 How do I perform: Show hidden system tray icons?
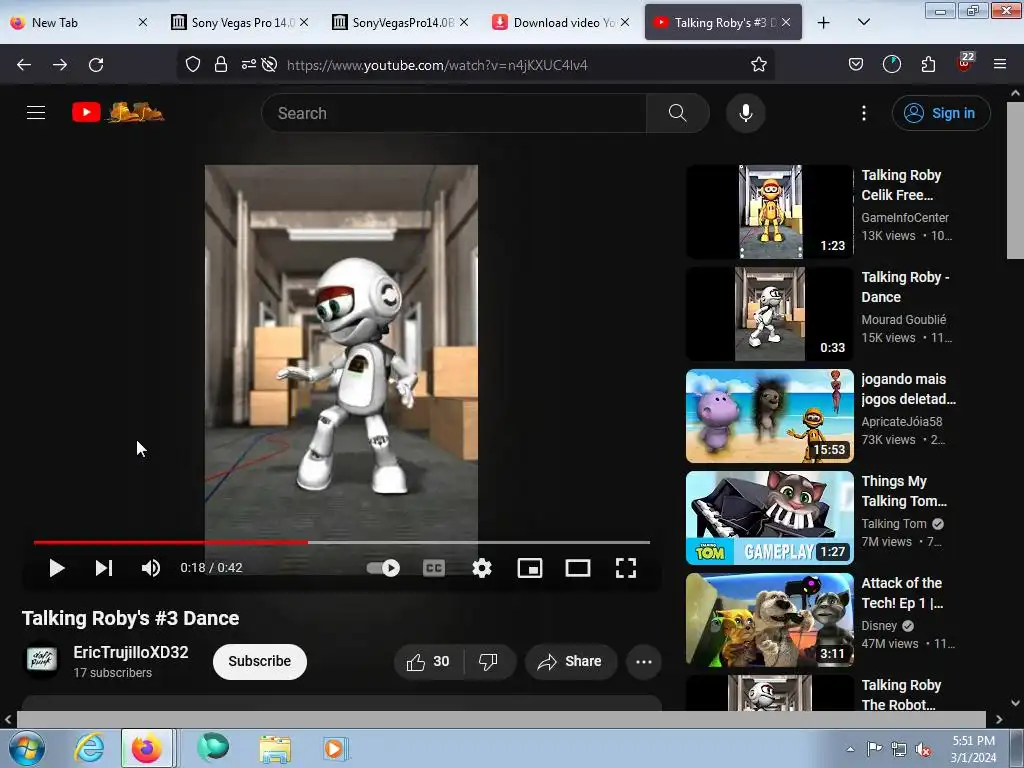850,750
